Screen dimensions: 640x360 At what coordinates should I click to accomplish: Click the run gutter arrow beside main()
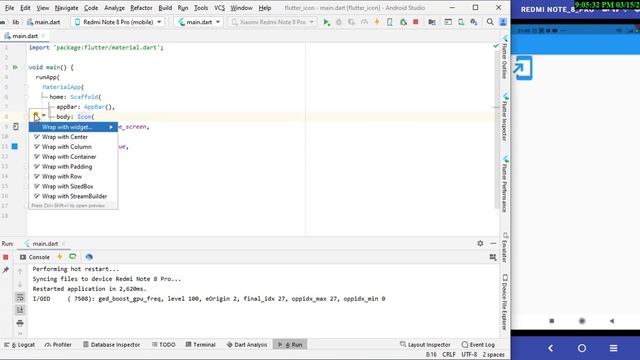coord(15,67)
